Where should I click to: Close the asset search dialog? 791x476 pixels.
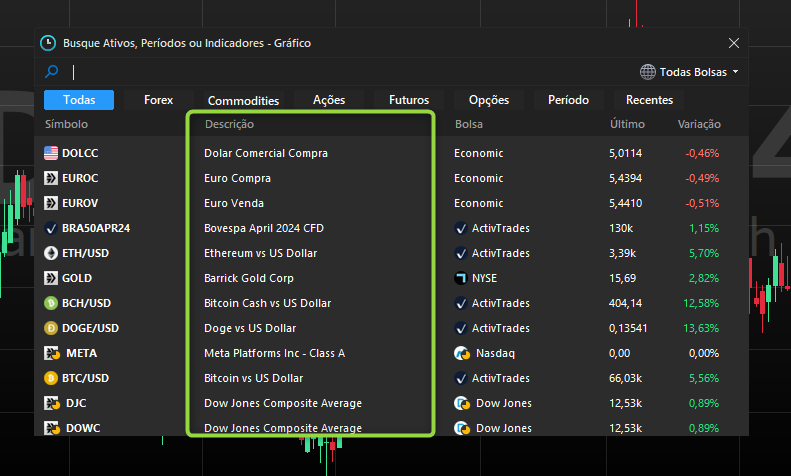(x=734, y=43)
